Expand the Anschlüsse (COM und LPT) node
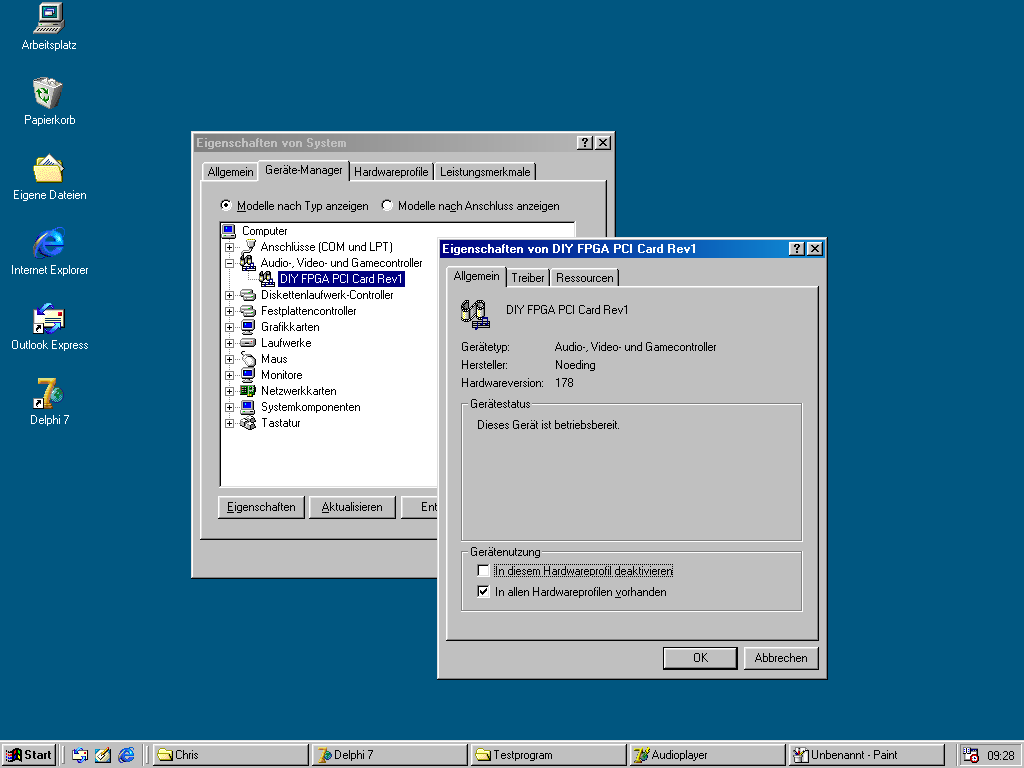1024x768 pixels. [230, 247]
